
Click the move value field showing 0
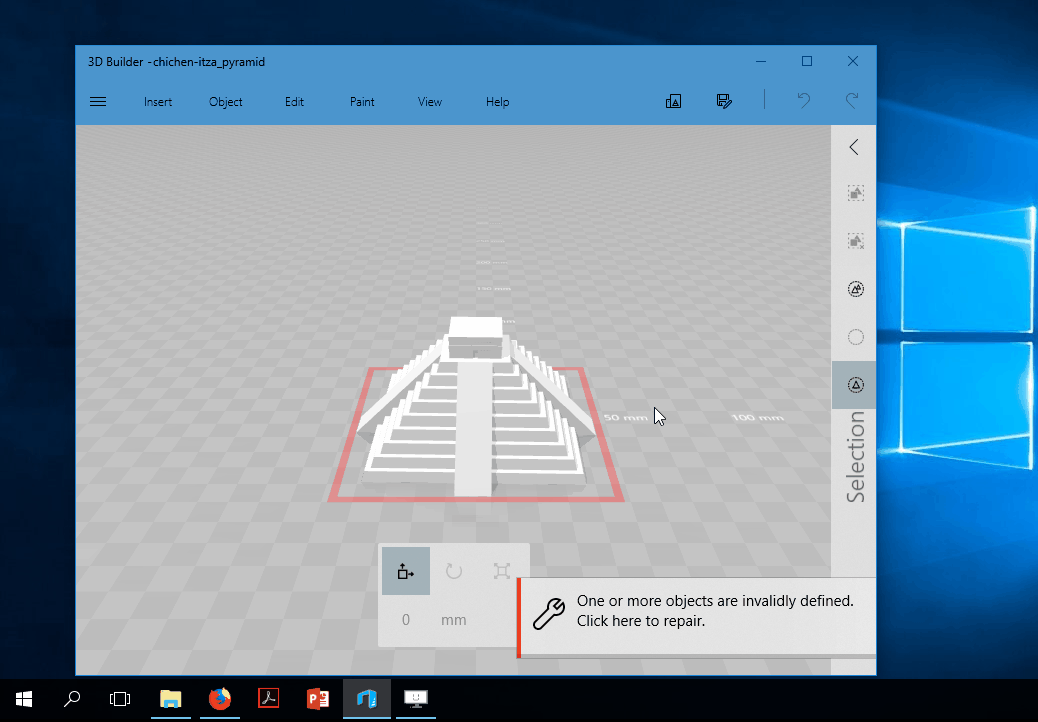pos(406,620)
